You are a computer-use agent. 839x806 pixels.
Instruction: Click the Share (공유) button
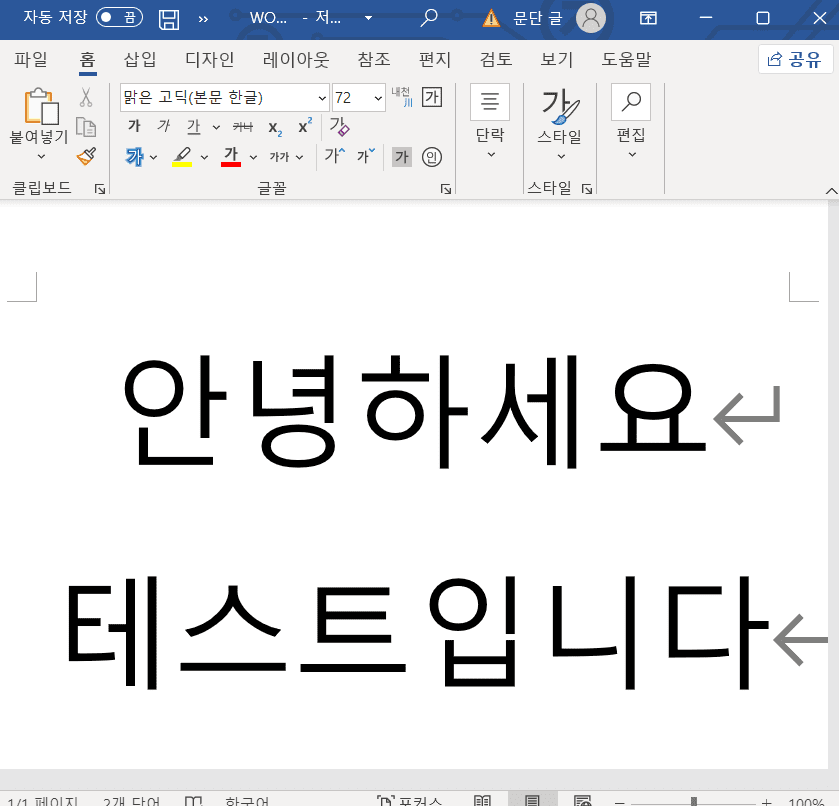tap(795, 59)
